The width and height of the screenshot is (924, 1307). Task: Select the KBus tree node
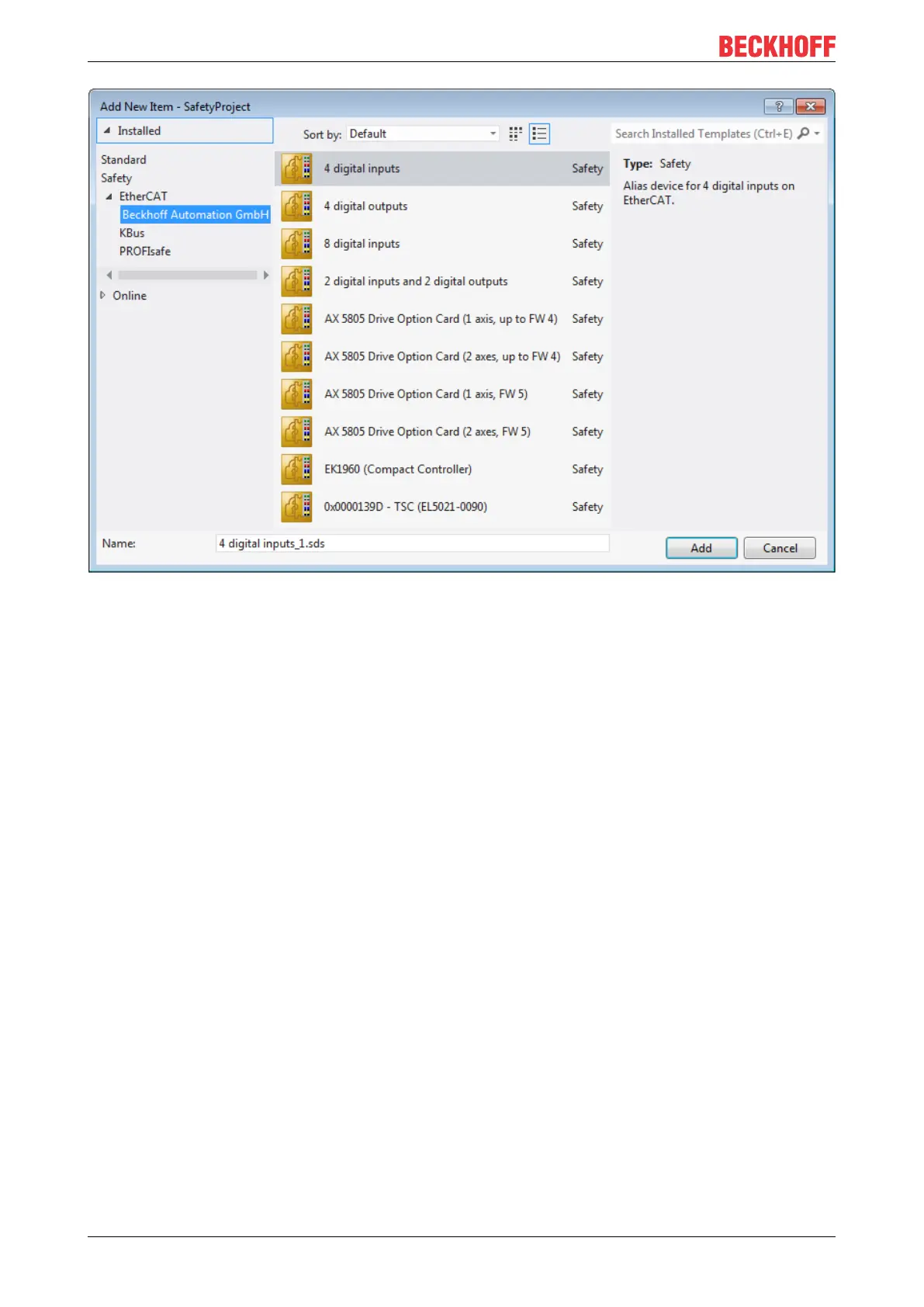click(132, 233)
